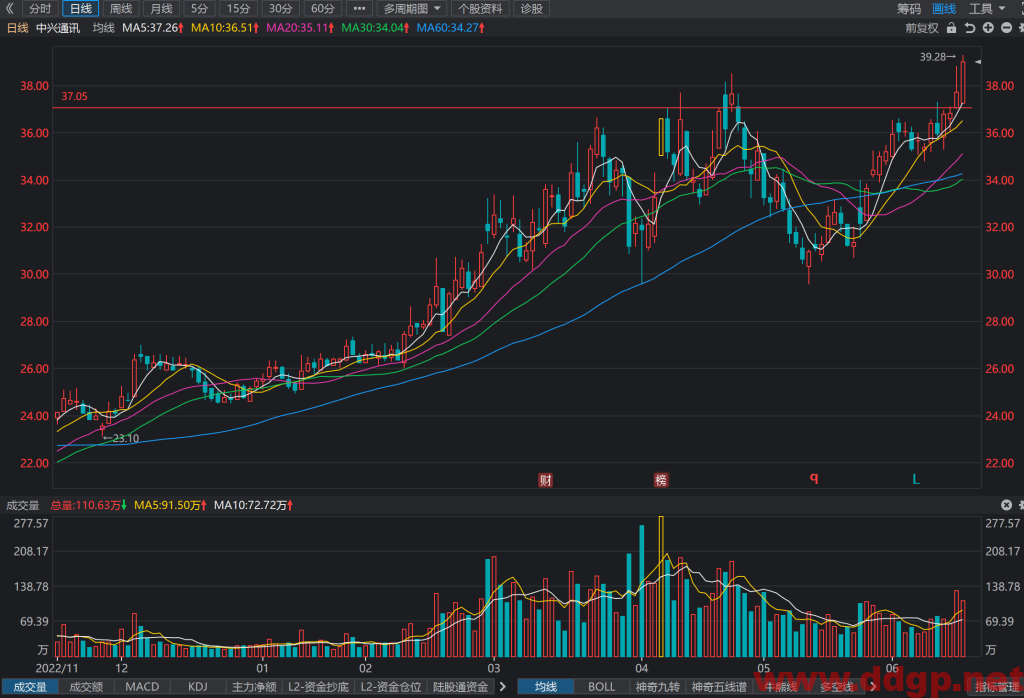This screenshot has width=1024, height=698.
Task: Switch sub-chart to KDJ
Action: (198, 687)
